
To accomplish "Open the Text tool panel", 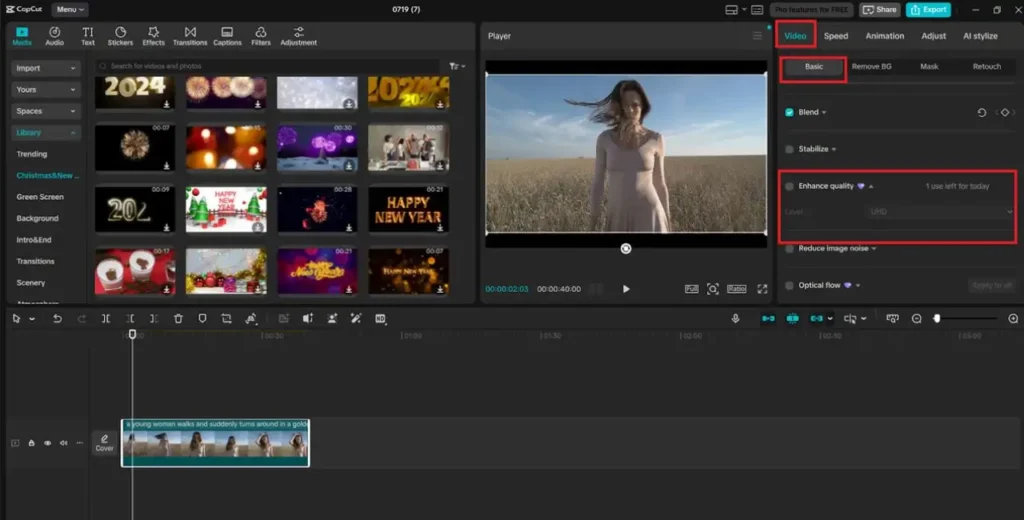I will coord(88,36).
